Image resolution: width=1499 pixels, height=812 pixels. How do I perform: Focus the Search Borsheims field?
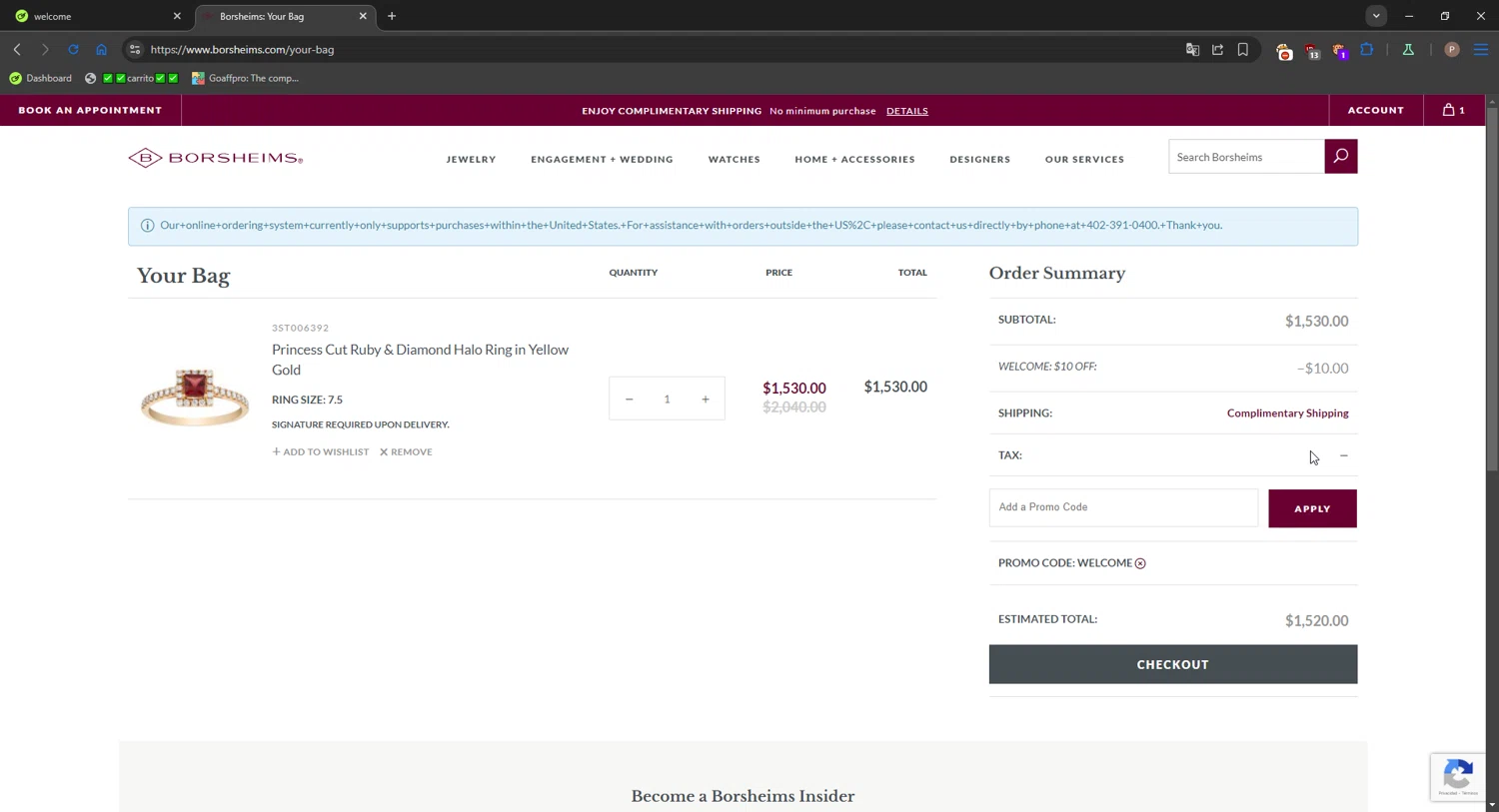point(1246,157)
